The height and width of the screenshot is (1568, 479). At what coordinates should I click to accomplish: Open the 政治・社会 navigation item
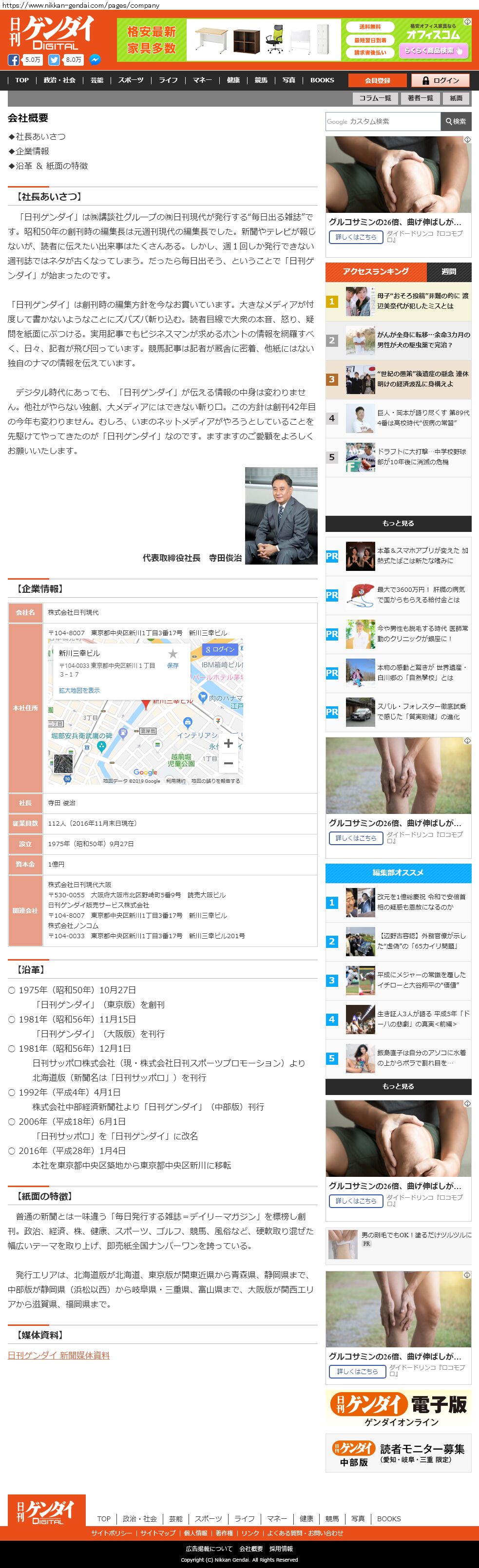(59, 80)
